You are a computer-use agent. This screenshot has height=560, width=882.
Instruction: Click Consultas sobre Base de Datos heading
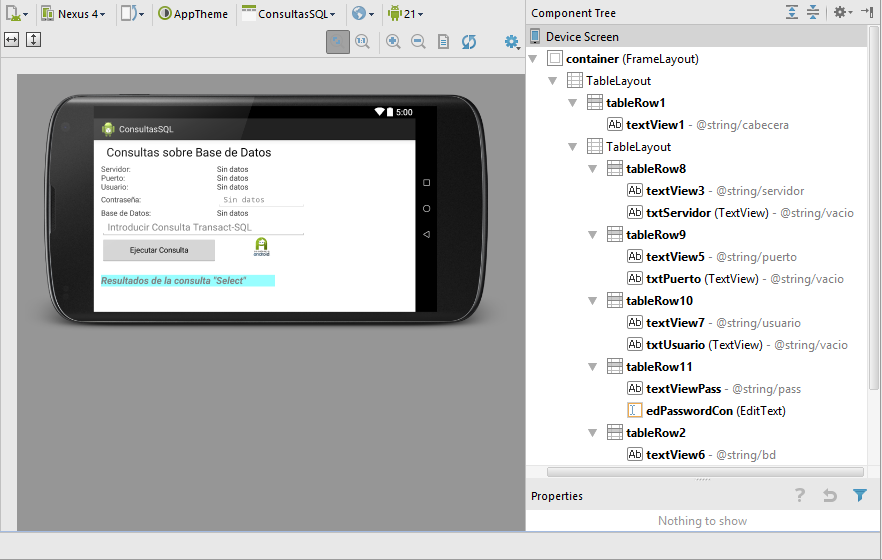coord(188,152)
